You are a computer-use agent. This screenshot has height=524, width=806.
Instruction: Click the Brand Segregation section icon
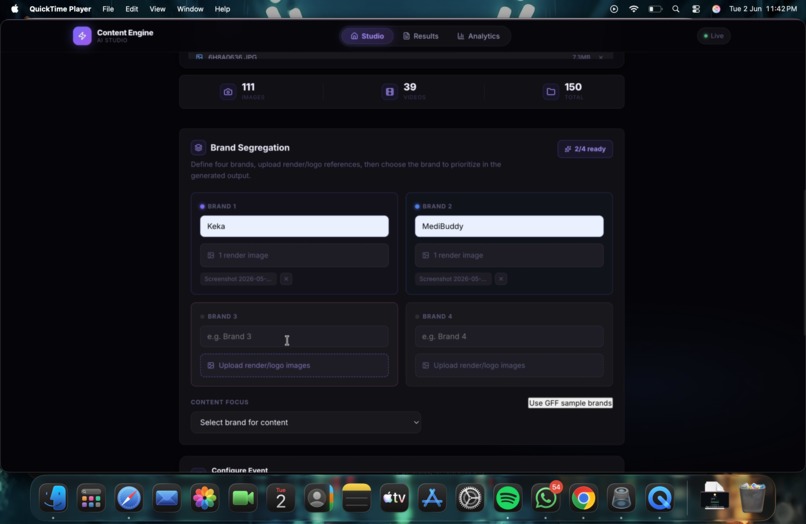pyautogui.click(x=198, y=148)
